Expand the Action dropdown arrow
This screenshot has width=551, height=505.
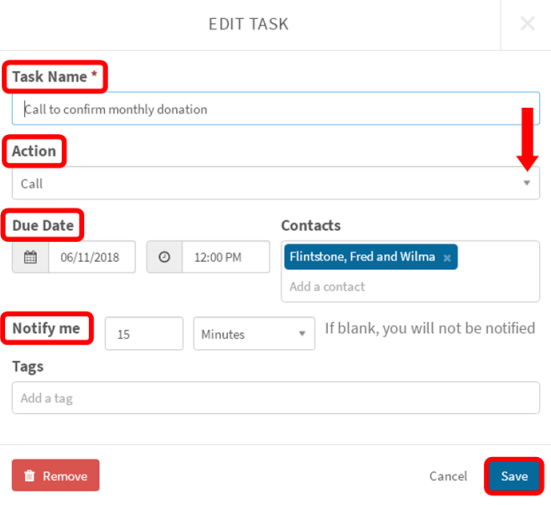pyautogui.click(x=526, y=183)
